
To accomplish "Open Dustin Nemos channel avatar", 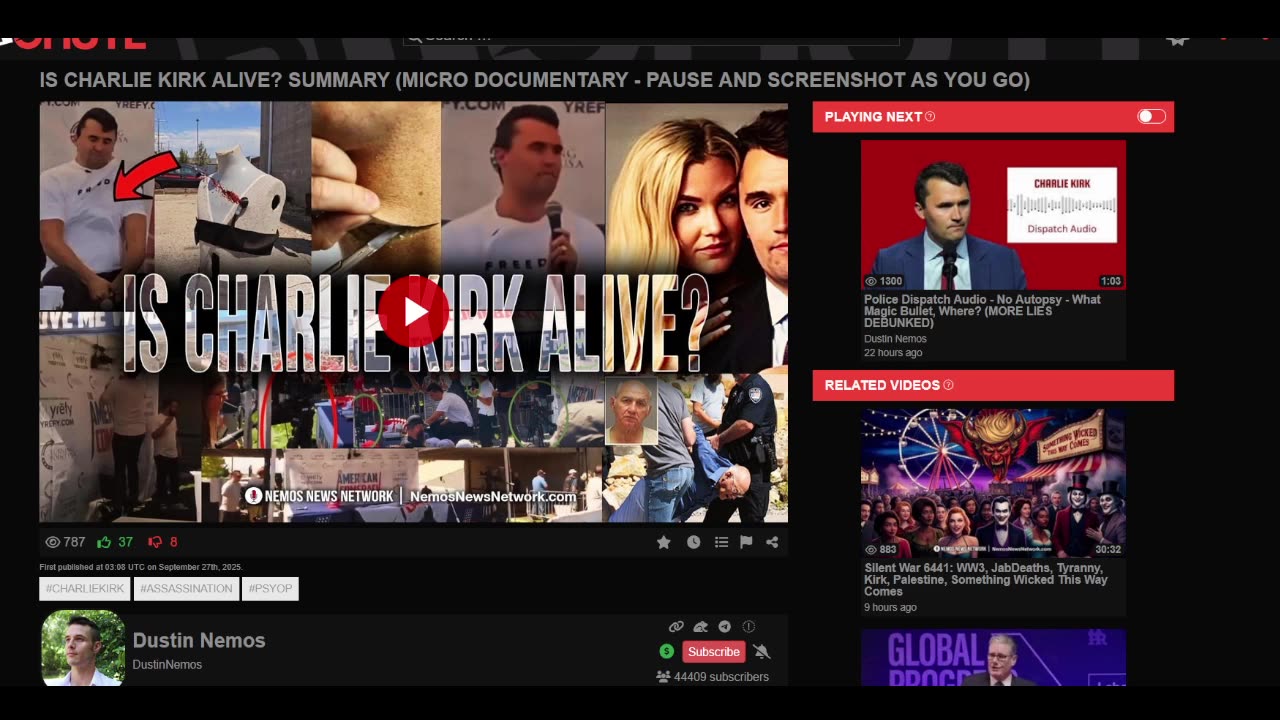I will pyautogui.click(x=83, y=648).
